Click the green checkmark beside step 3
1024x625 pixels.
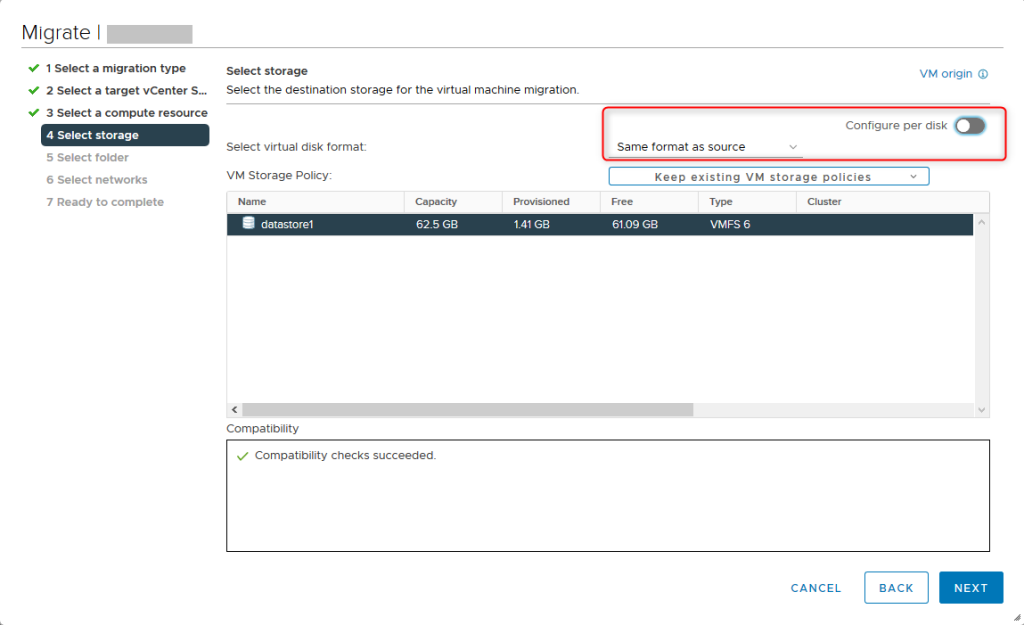click(34, 112)
